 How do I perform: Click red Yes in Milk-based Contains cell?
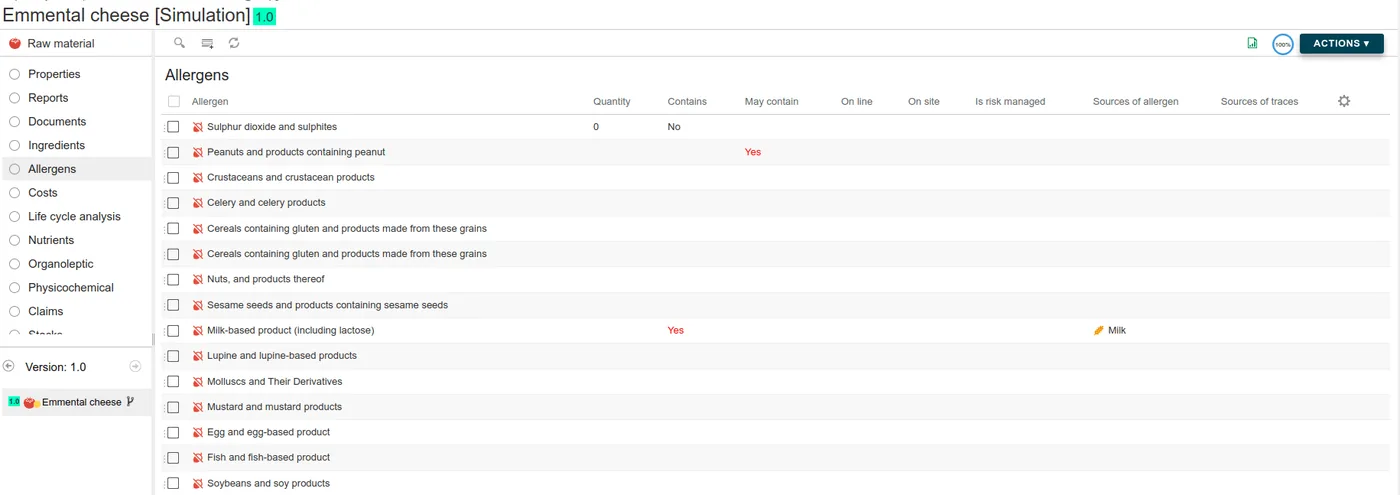click(676, 330)
